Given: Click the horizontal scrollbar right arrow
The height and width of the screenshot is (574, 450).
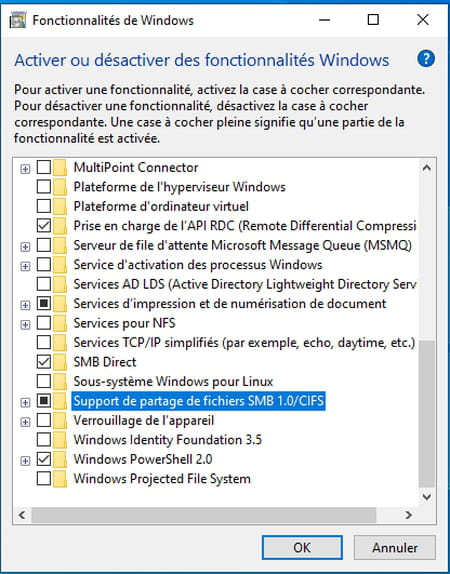Looking at the screenshot, I should pyautogui.click(x=408, y=515).
